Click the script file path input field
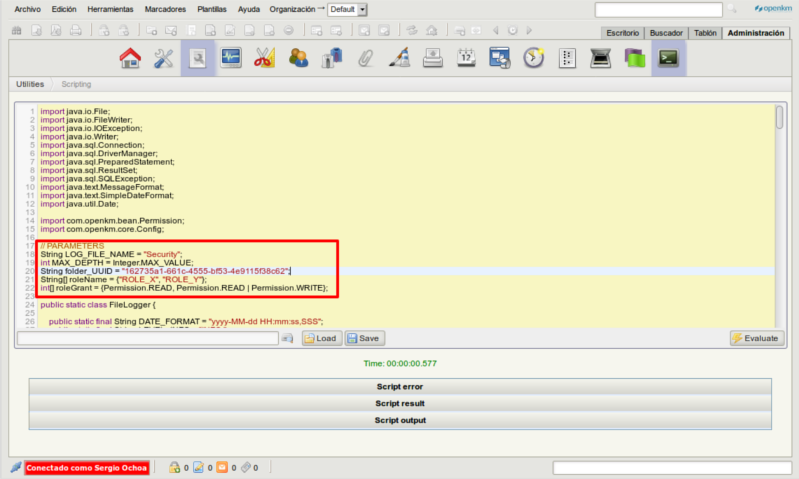 146,339
